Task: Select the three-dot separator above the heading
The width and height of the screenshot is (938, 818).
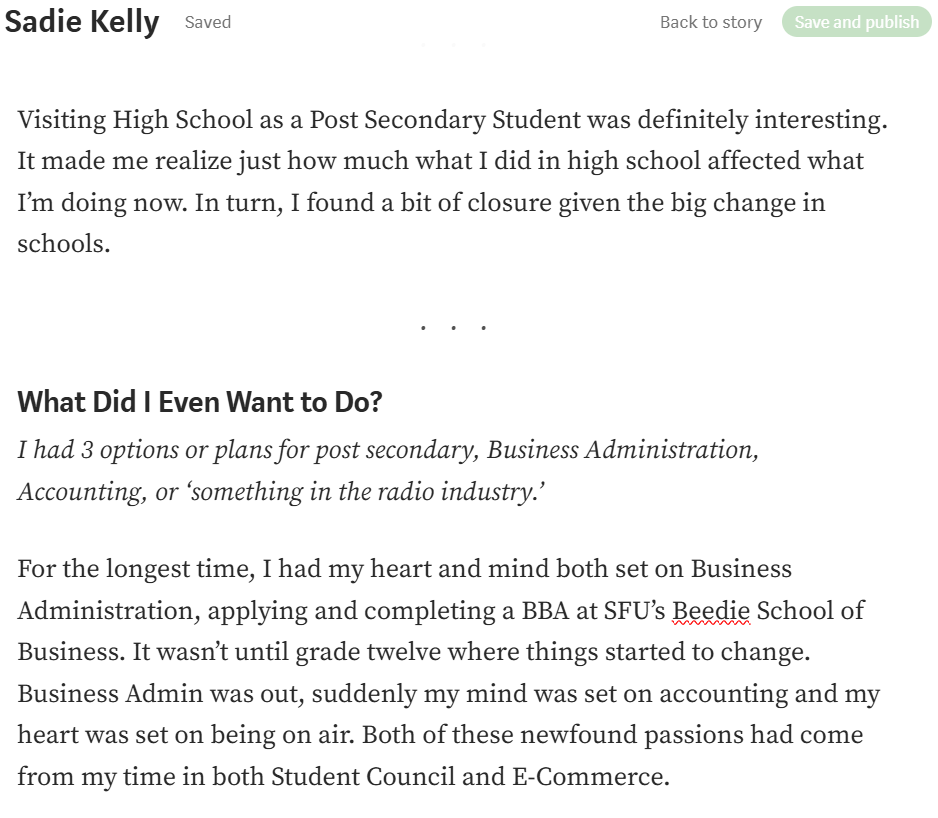Action: (453, 327)
